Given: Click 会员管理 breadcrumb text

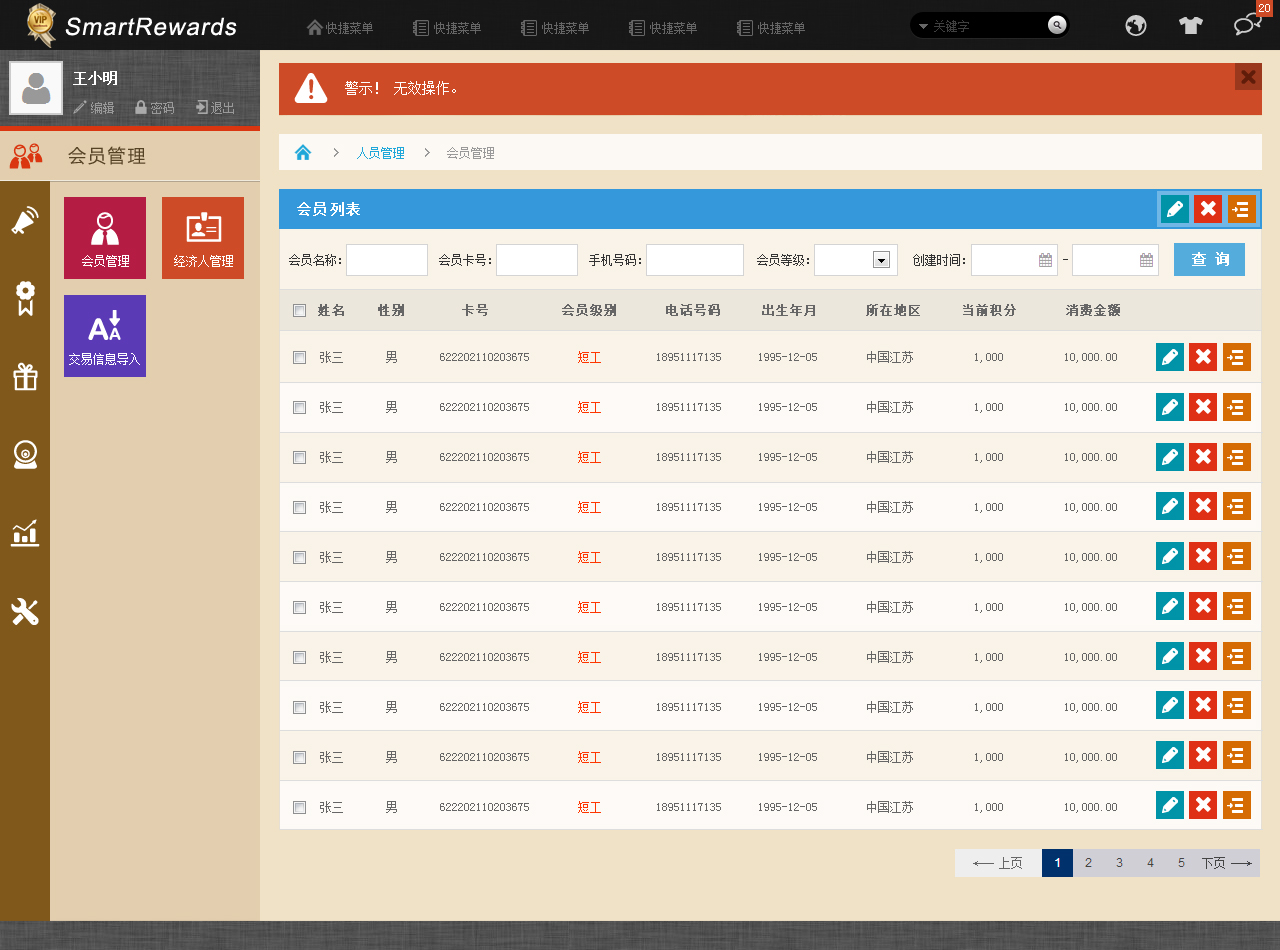Looking at the screenshot, I should point(470,154).
